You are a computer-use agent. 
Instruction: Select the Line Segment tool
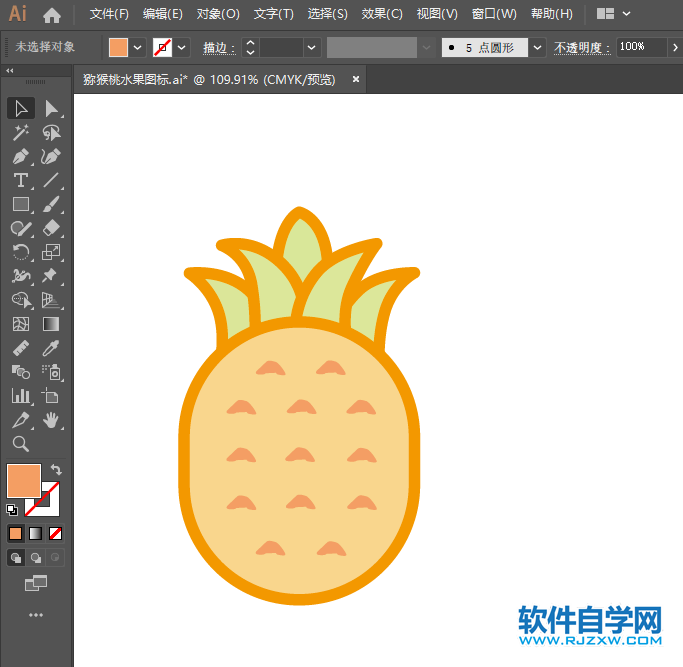(x=51, y=180)
